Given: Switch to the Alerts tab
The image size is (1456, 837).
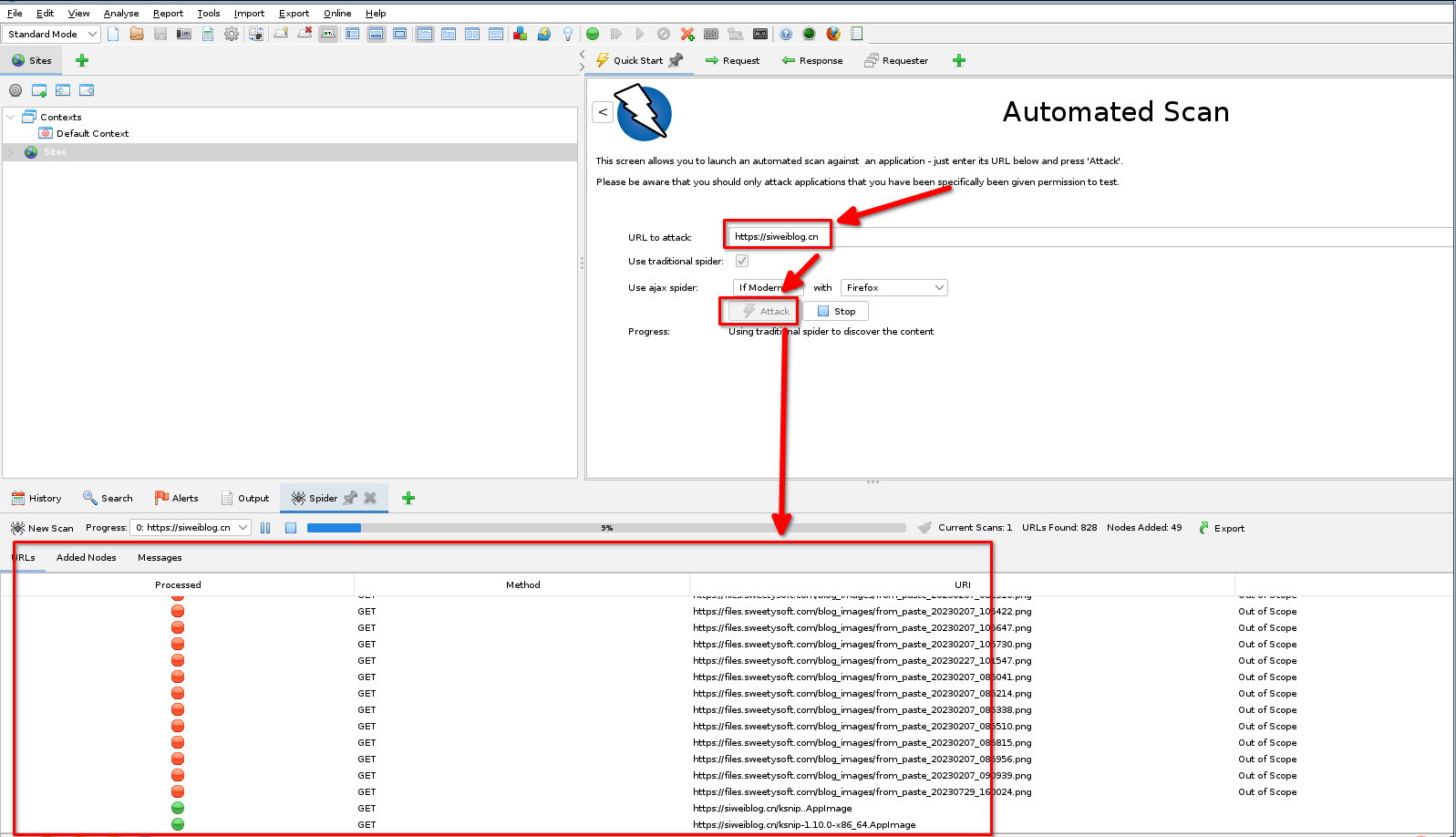Looking at the screenshot, I should tap(177, 498).
